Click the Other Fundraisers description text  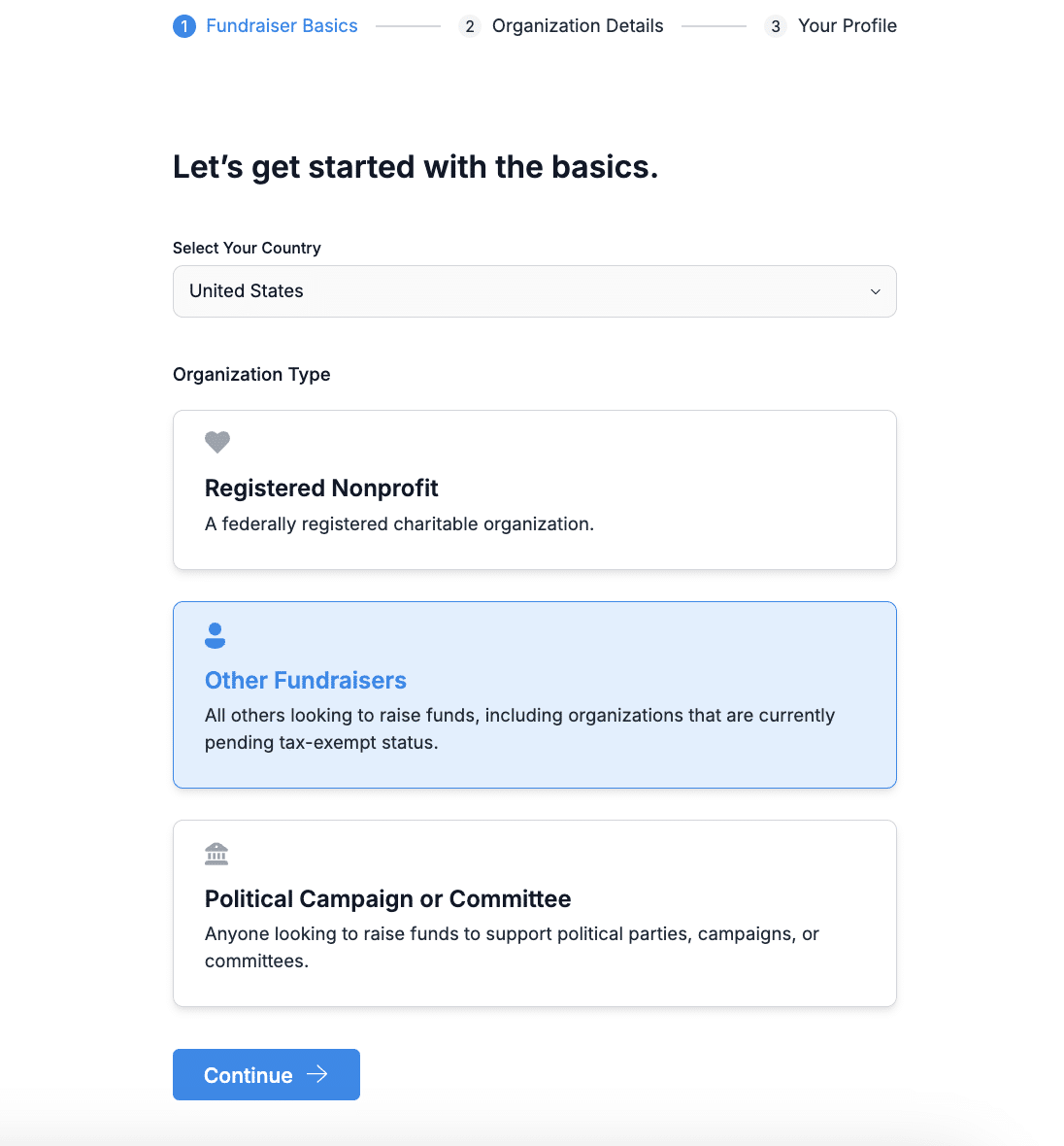pos(519,730)
